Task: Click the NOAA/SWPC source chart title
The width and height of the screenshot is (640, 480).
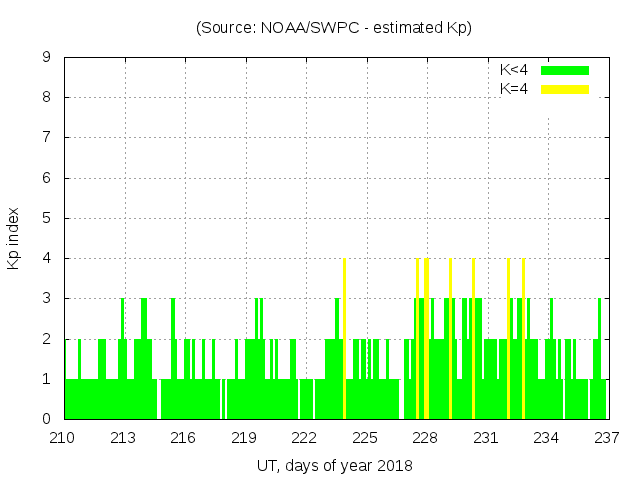Action: tap(333, 28)
